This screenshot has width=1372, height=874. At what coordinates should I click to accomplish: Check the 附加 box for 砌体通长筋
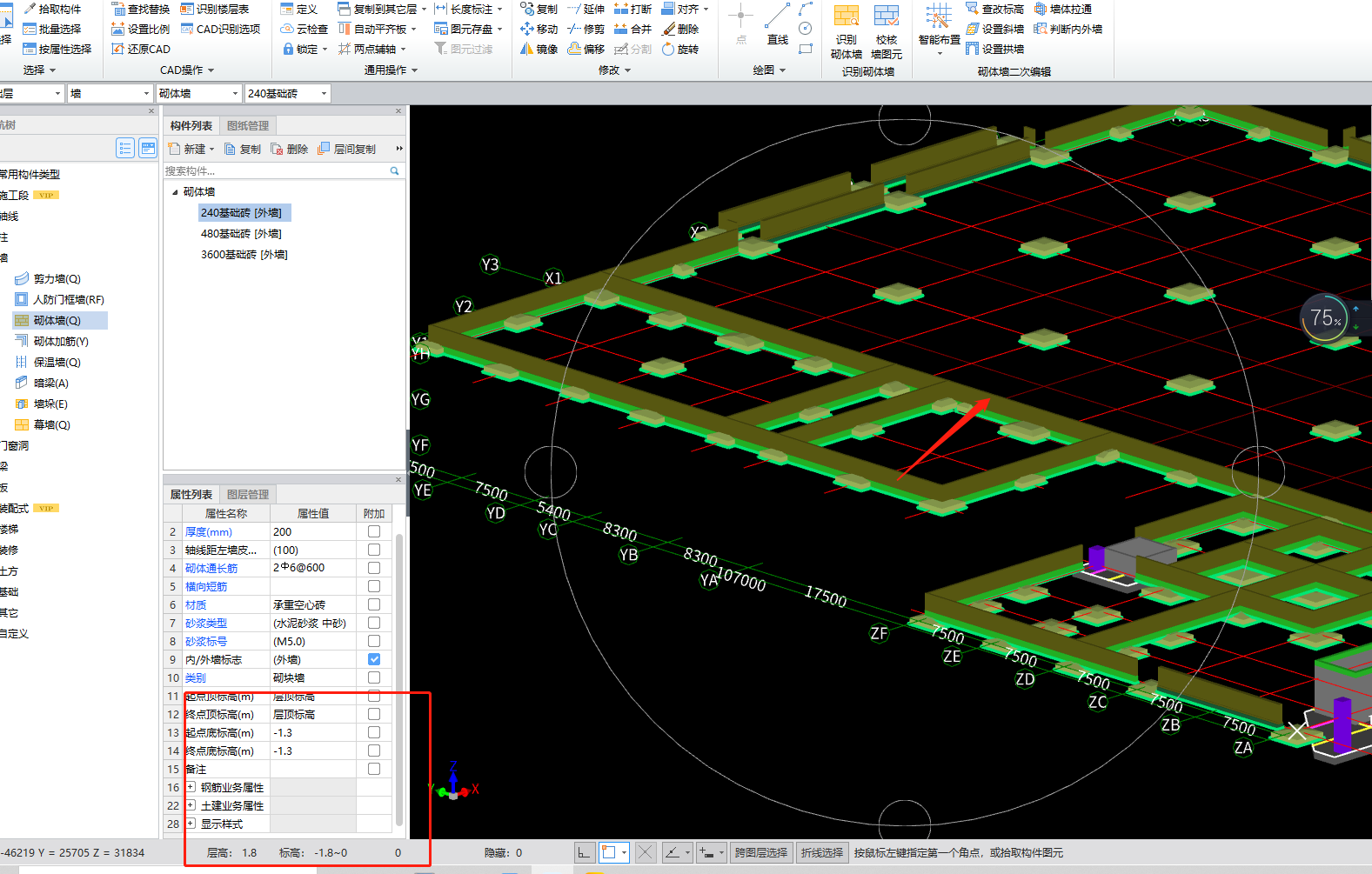point(373,568)
